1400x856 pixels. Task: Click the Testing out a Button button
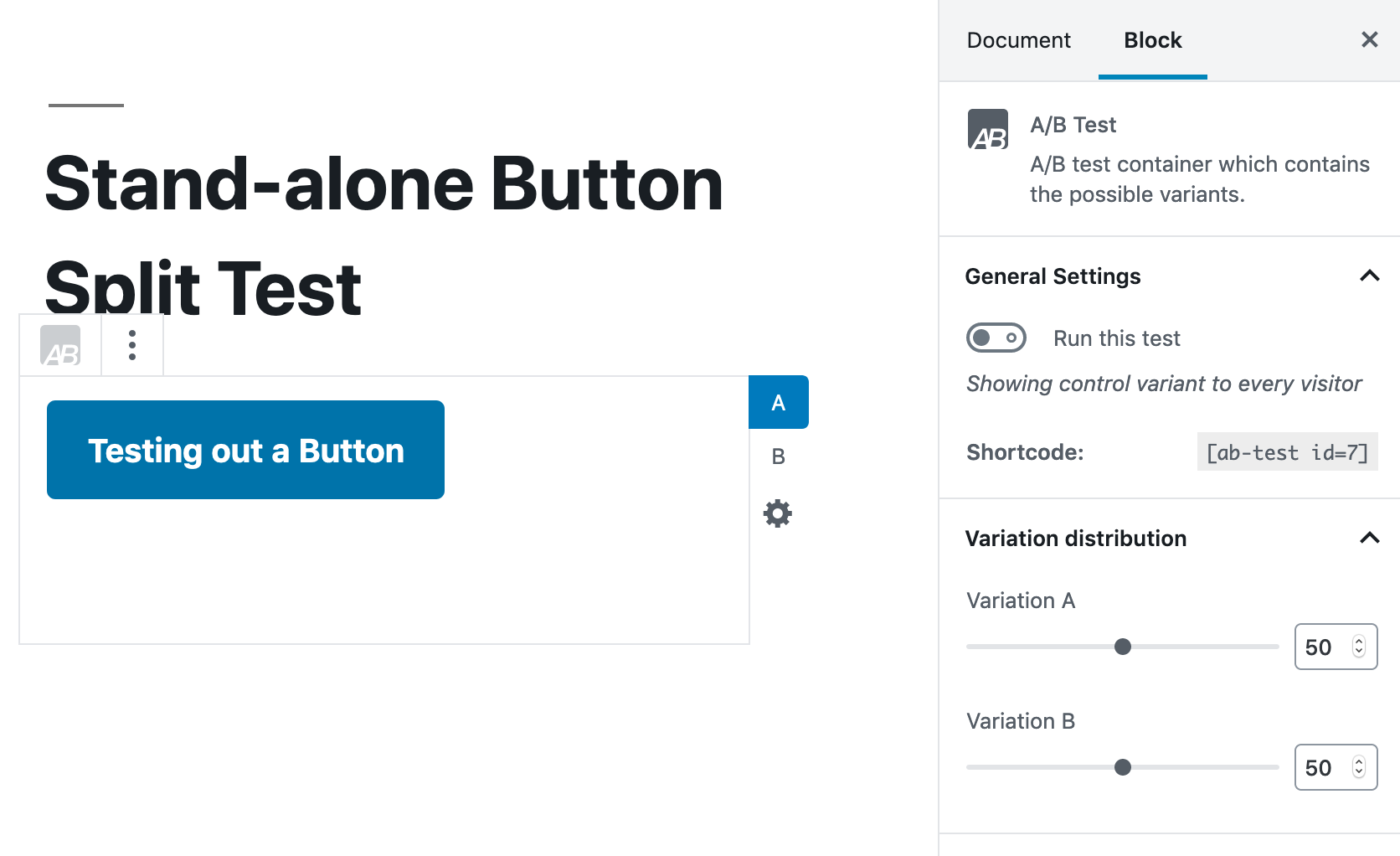click(245, 450)
